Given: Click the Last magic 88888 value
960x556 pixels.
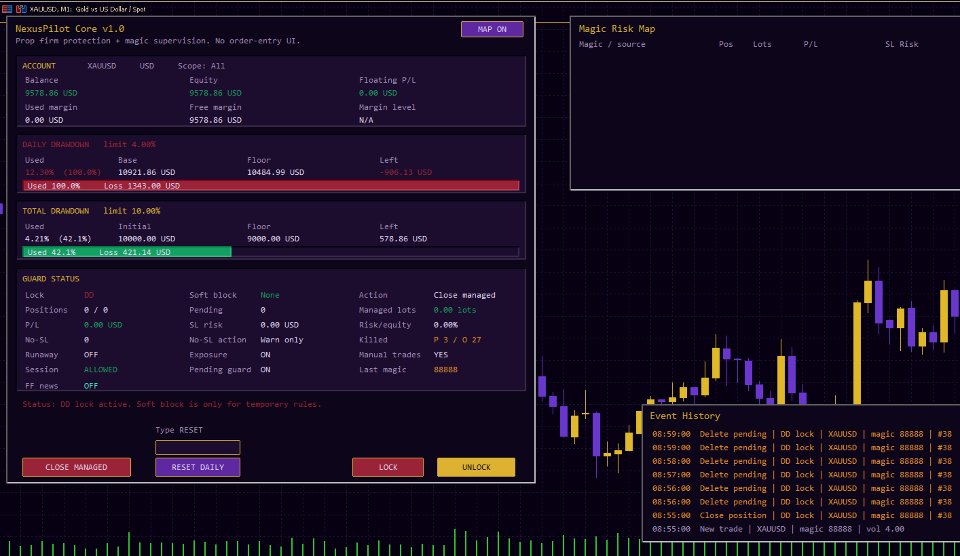Looking at the screenshot, I should pyautogui.click(x=446, y=370).
